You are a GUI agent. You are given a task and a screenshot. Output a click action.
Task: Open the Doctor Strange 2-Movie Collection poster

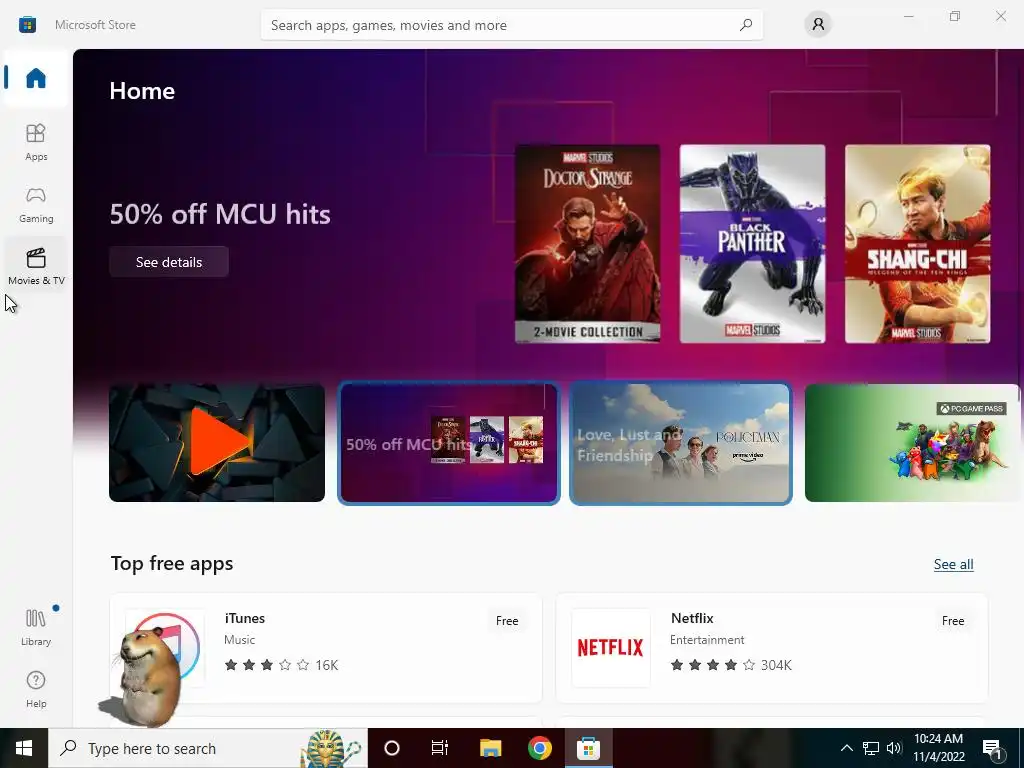588,244
